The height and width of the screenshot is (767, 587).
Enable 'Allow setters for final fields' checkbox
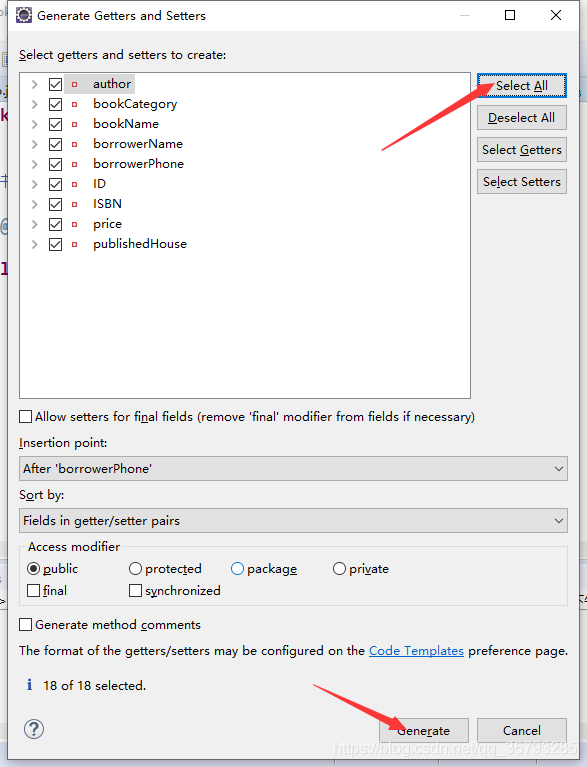click(25, 417)
